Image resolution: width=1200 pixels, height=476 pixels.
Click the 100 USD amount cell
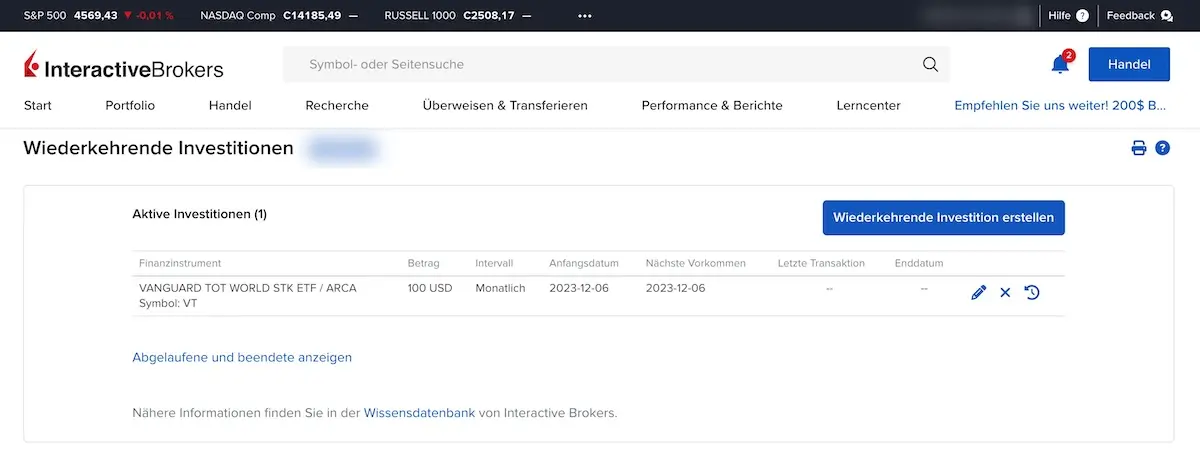[430, 288]
